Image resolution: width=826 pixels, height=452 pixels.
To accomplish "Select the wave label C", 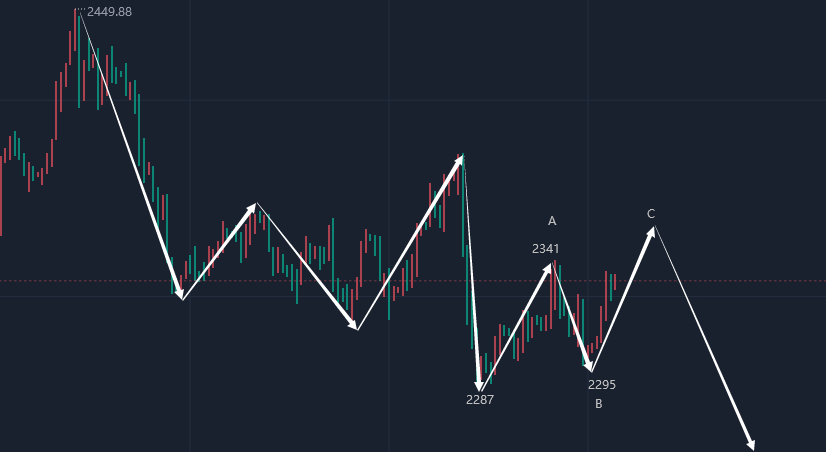I will click(x=651, y=213).
